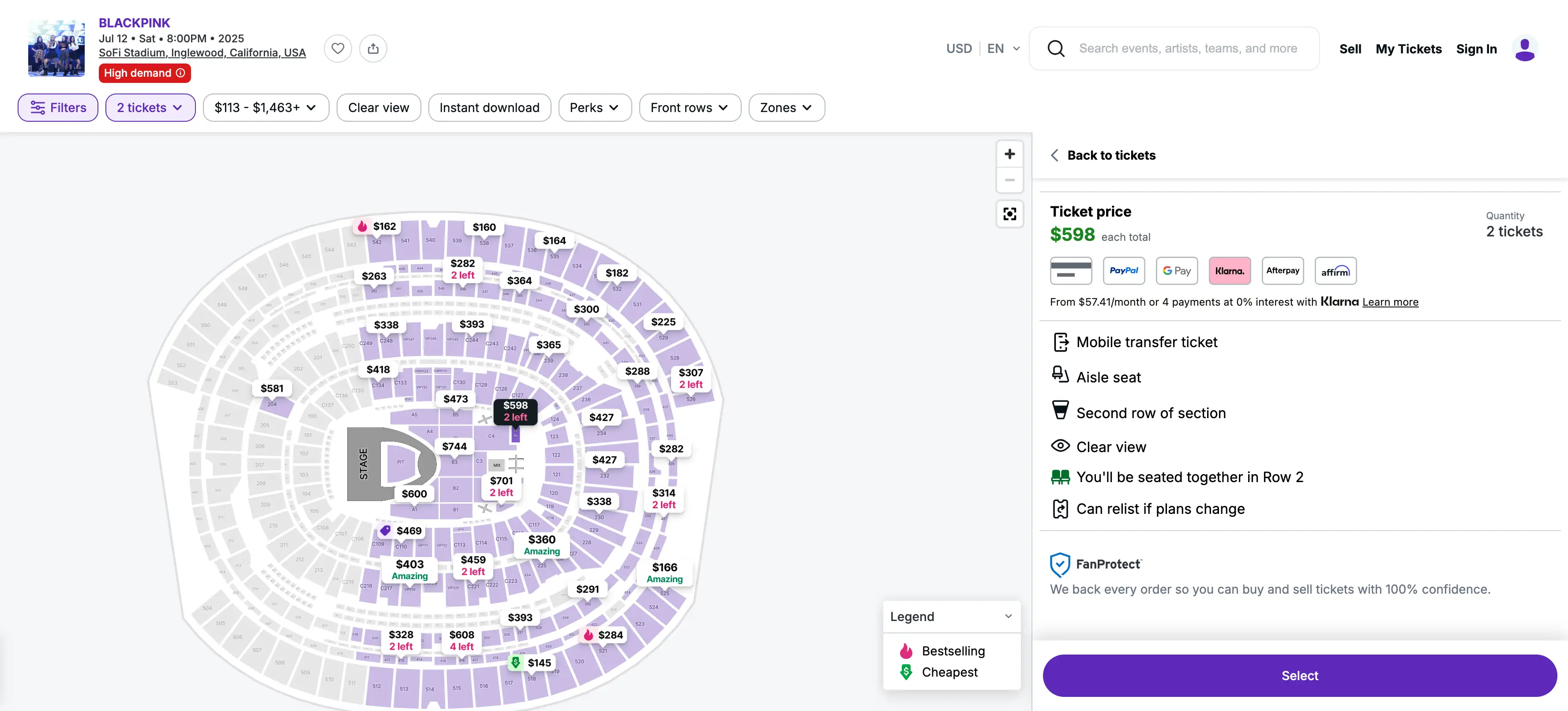The image size is (1568, 711).
Task: Zoom in on the stadium map
Action: pos(1010,154)
